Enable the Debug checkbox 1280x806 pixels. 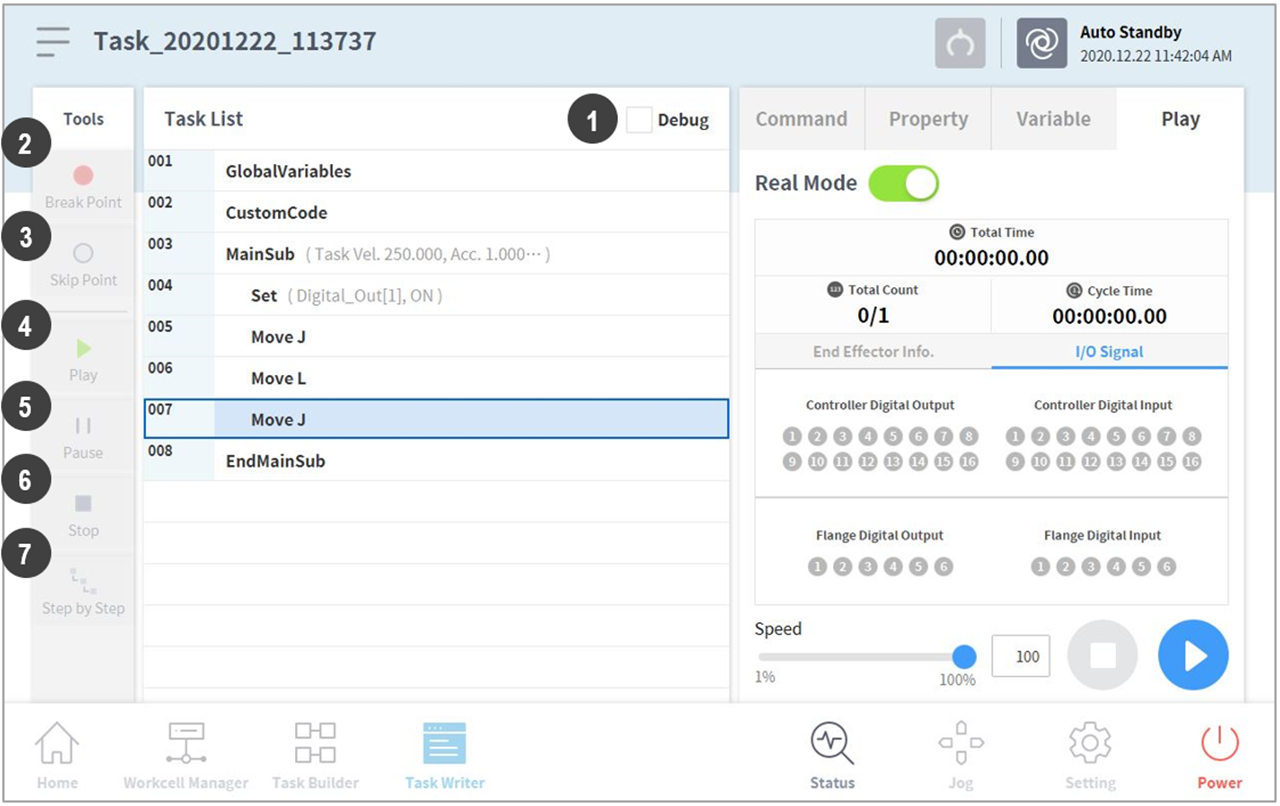(639, 120)
